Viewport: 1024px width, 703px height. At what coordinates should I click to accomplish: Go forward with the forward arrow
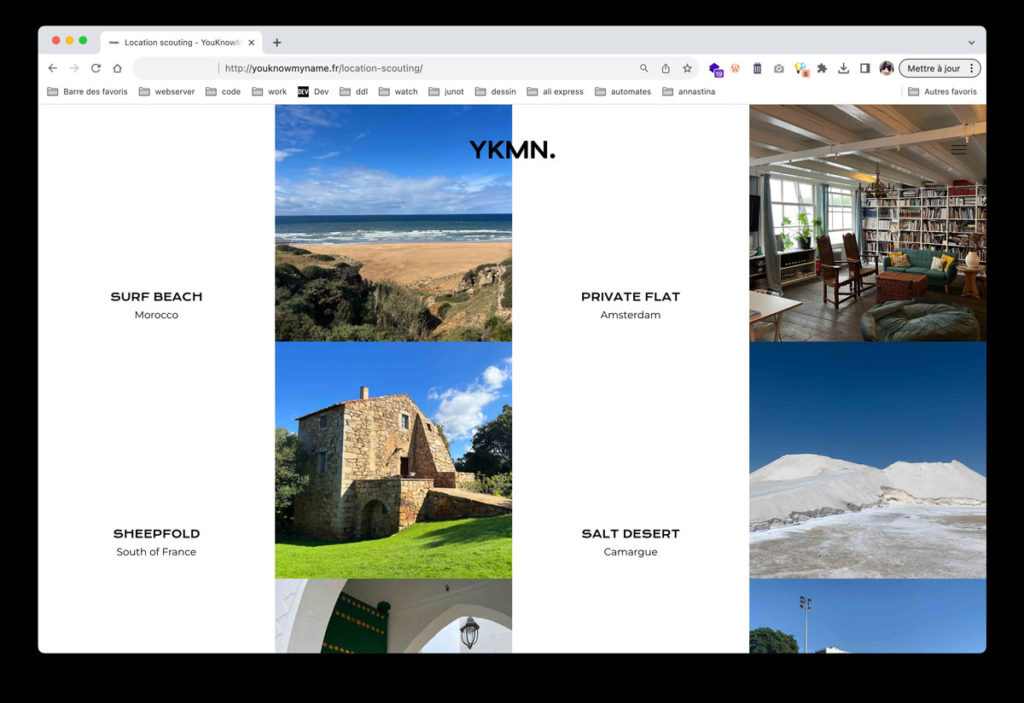pyautogui.click(x=74, y=68)
